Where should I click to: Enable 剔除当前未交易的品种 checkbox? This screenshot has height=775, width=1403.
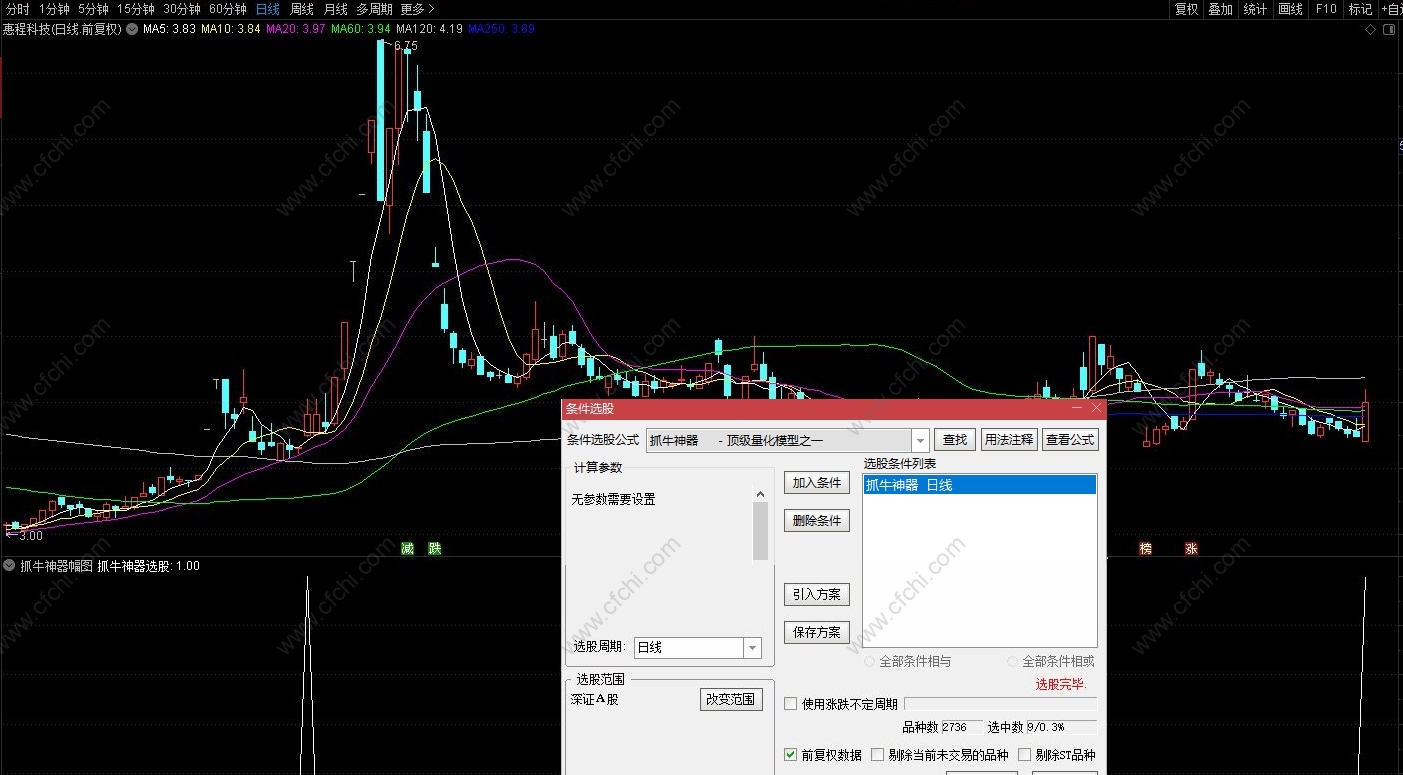click(x=878, y=755)
